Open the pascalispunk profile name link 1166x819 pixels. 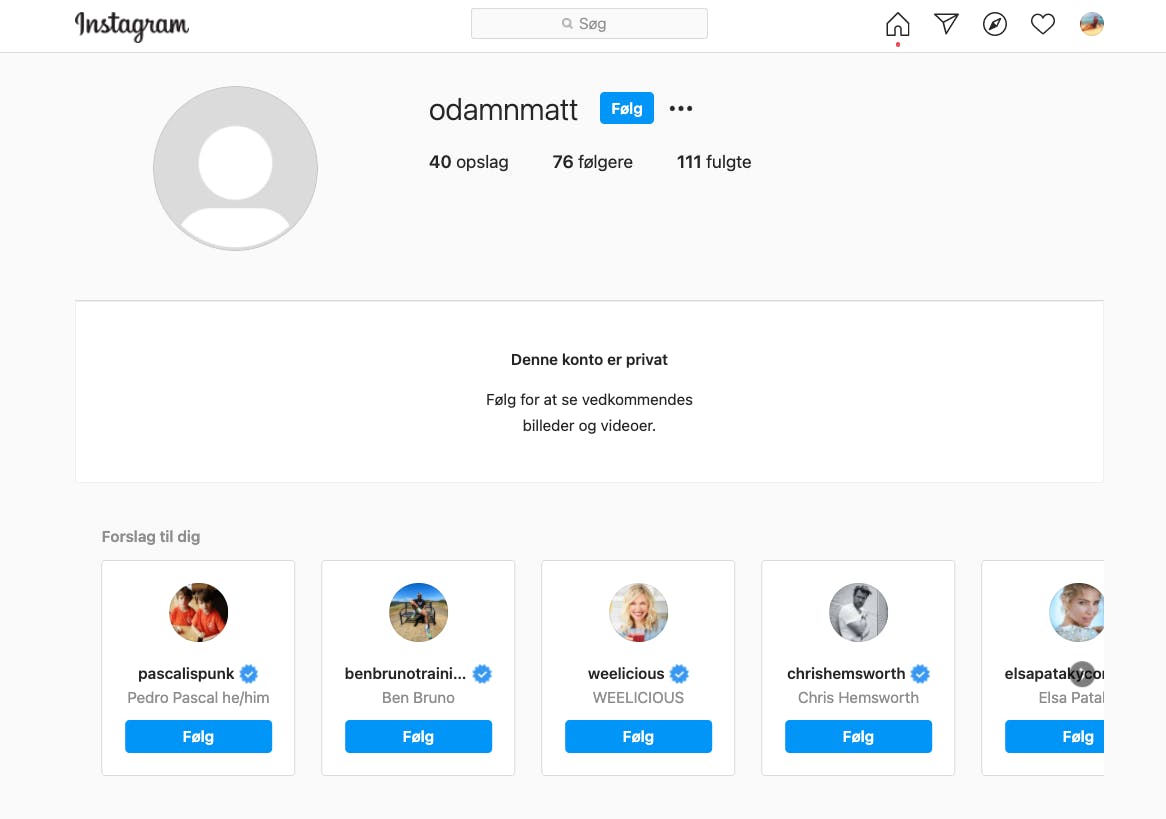point(186,674)
